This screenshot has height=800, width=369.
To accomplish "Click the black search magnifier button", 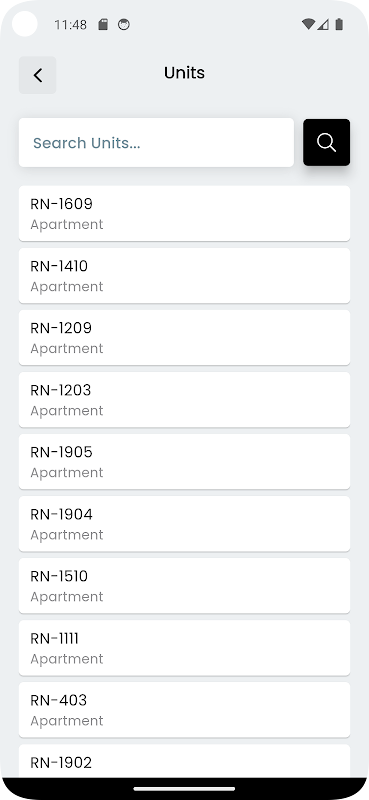I will 326,142.
